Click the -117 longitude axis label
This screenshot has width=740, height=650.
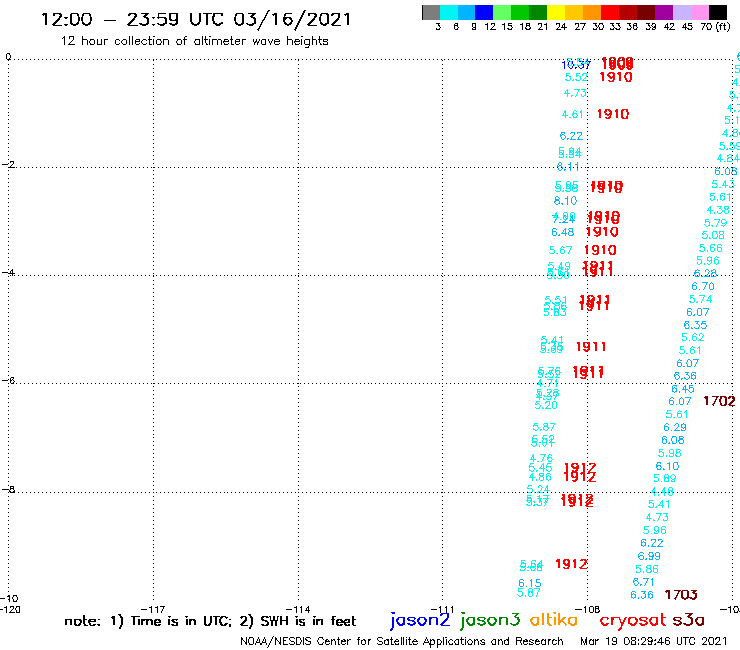pyautogui.click(x=153, y=609)
